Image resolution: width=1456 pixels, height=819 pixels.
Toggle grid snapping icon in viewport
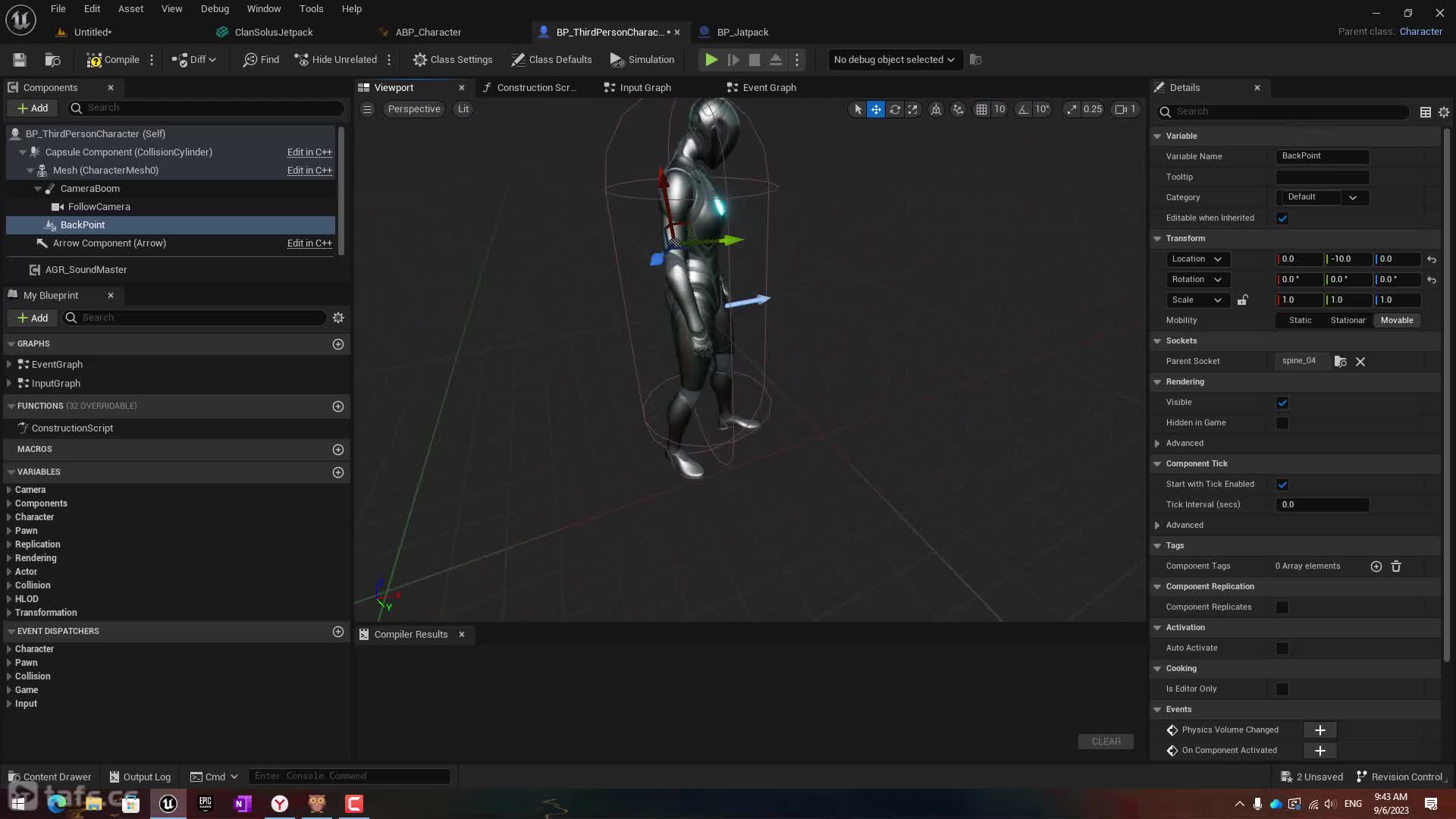981,109
